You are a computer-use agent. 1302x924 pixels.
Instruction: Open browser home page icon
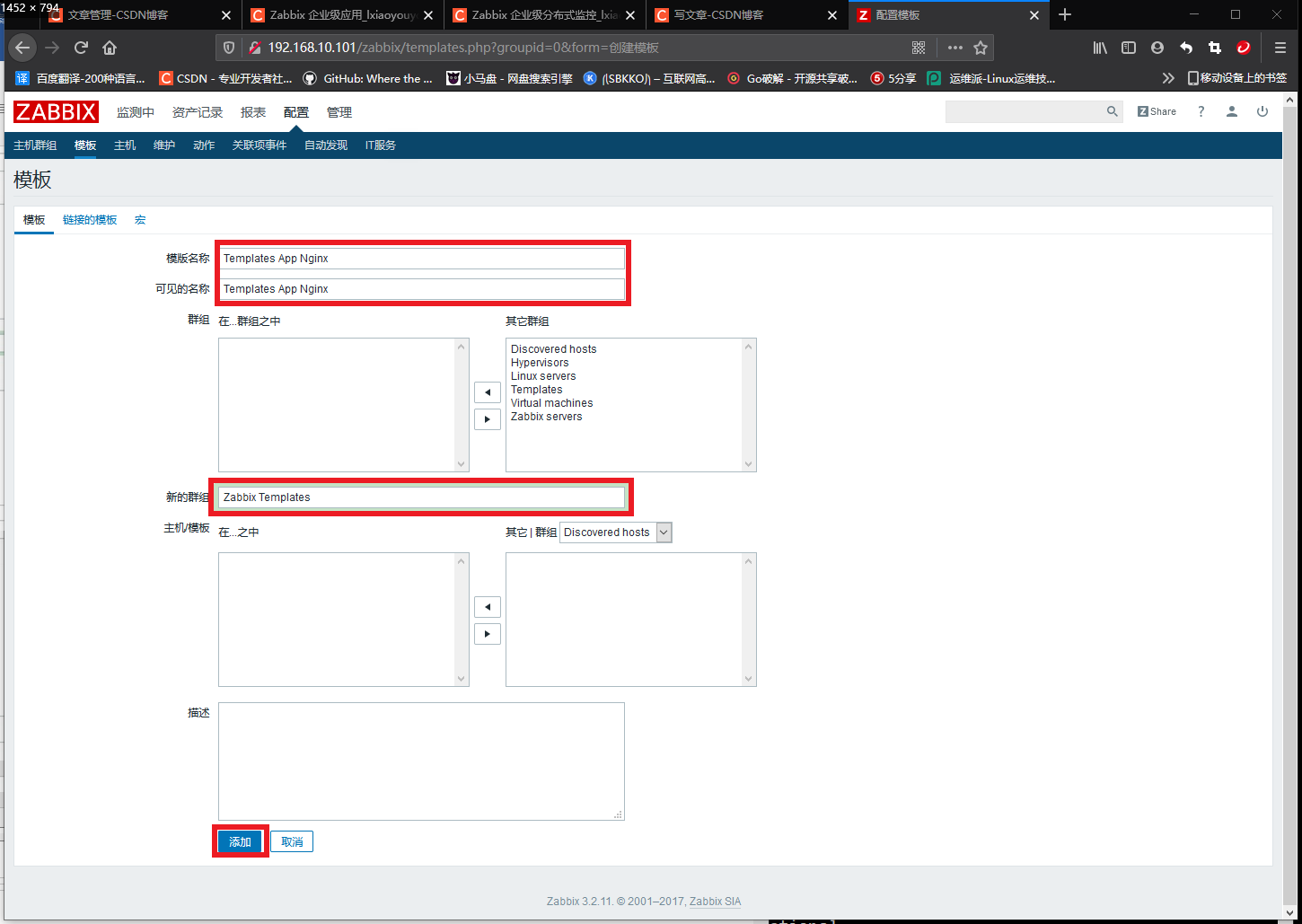click(x=110, y=48)
